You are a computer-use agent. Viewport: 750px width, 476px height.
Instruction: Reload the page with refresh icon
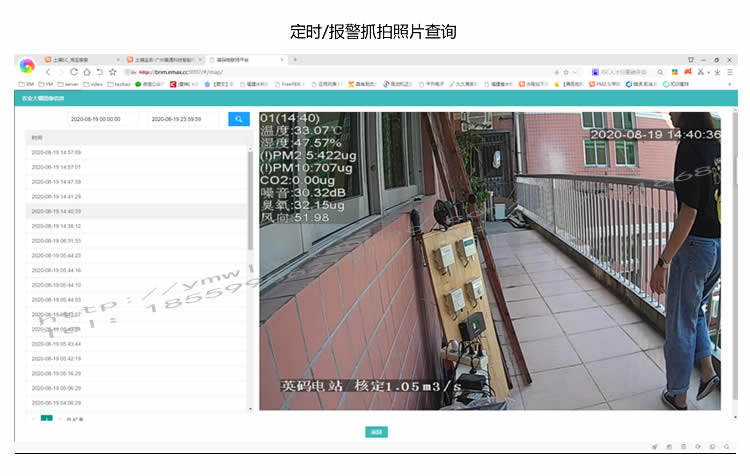pos(74,72)
